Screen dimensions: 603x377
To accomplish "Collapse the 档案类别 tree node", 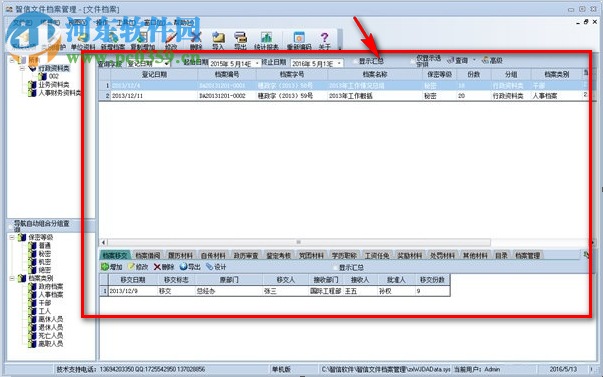I will (12, 278).
